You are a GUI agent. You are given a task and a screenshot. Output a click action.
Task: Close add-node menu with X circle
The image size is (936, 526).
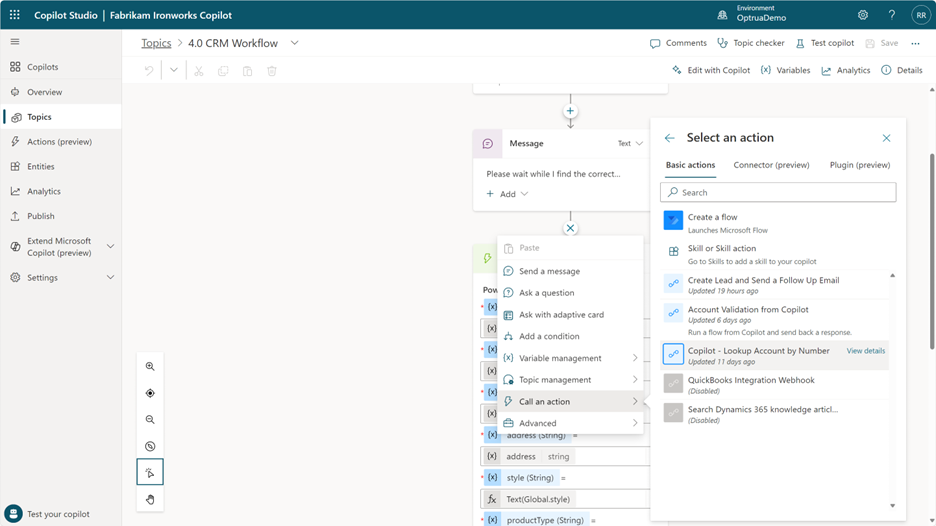tap(570, 228)
